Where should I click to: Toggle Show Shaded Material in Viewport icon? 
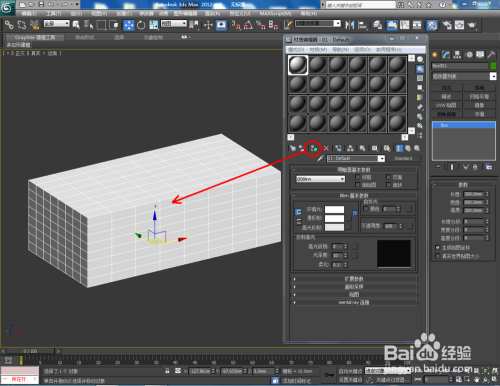point(387,148)
